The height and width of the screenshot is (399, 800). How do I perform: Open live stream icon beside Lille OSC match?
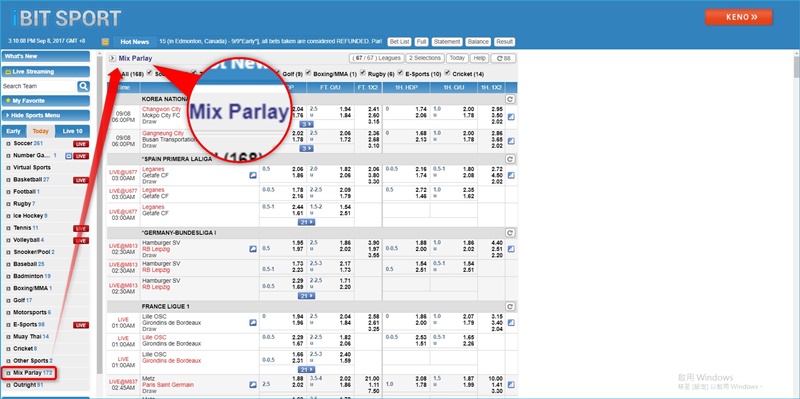[253, 322]
